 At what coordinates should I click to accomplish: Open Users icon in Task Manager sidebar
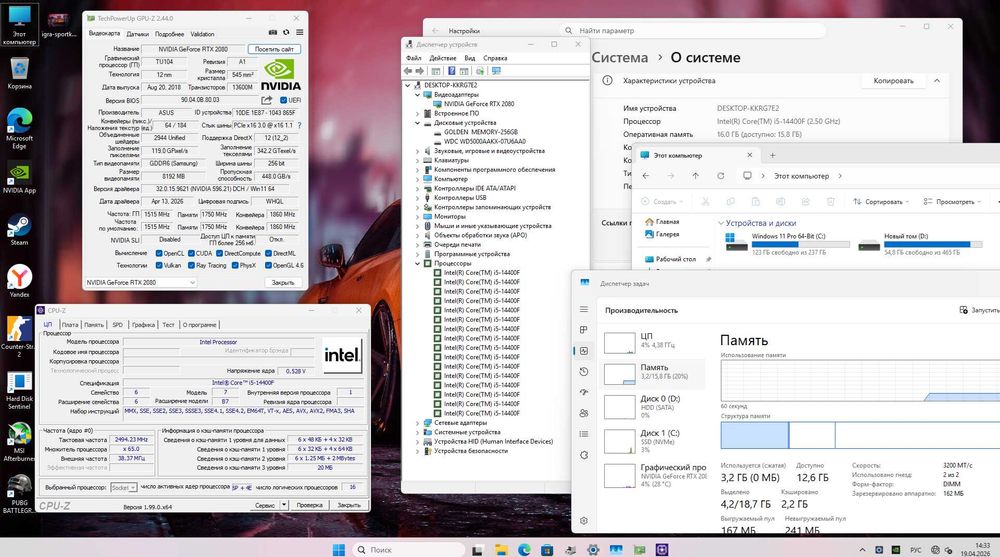[584, 413]
